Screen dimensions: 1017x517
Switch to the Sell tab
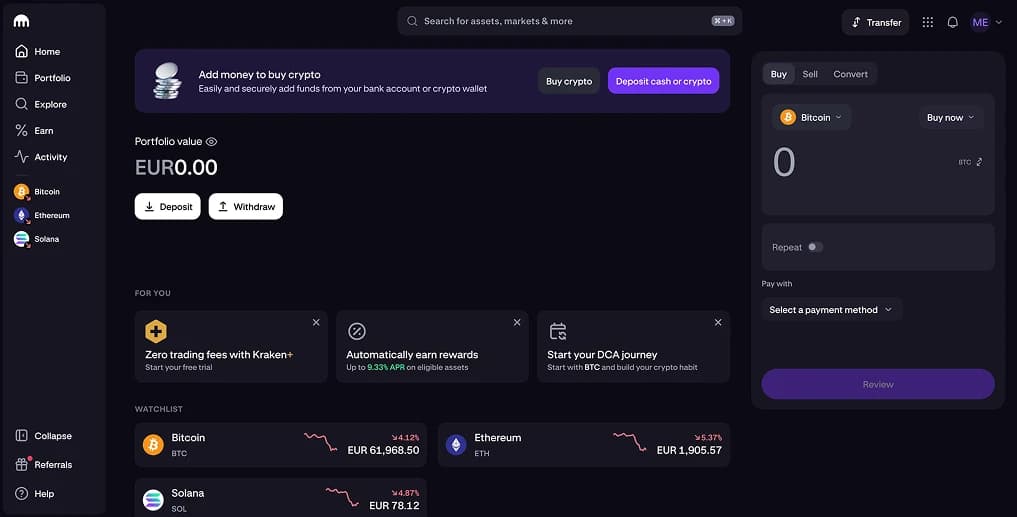coord(809,74)
